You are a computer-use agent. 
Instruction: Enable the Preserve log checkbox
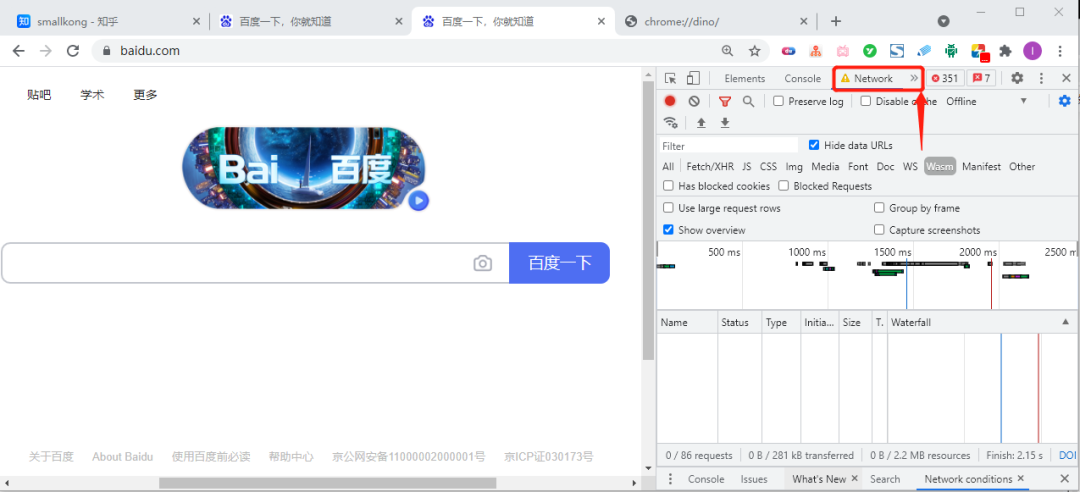point(778,101)
